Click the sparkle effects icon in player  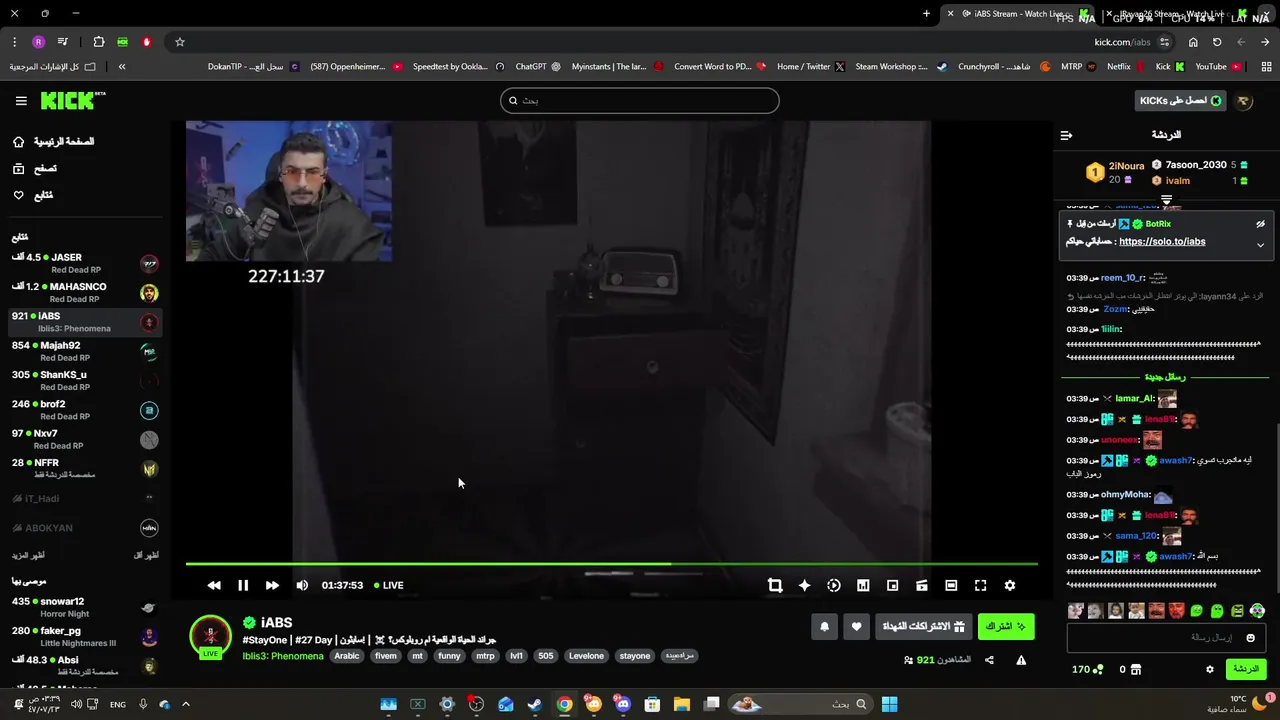pos(804,585)
